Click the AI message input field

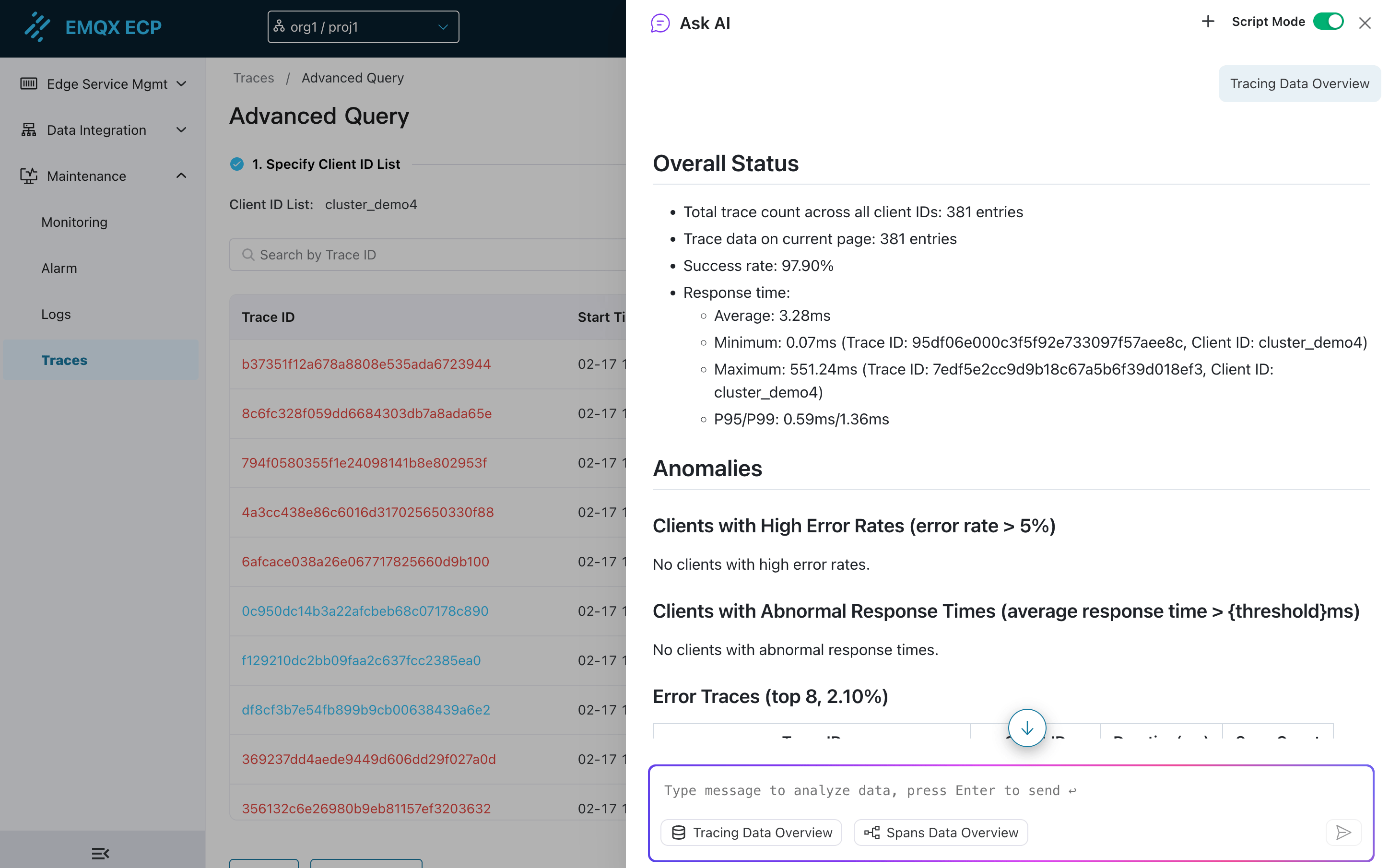coord(976,790)
